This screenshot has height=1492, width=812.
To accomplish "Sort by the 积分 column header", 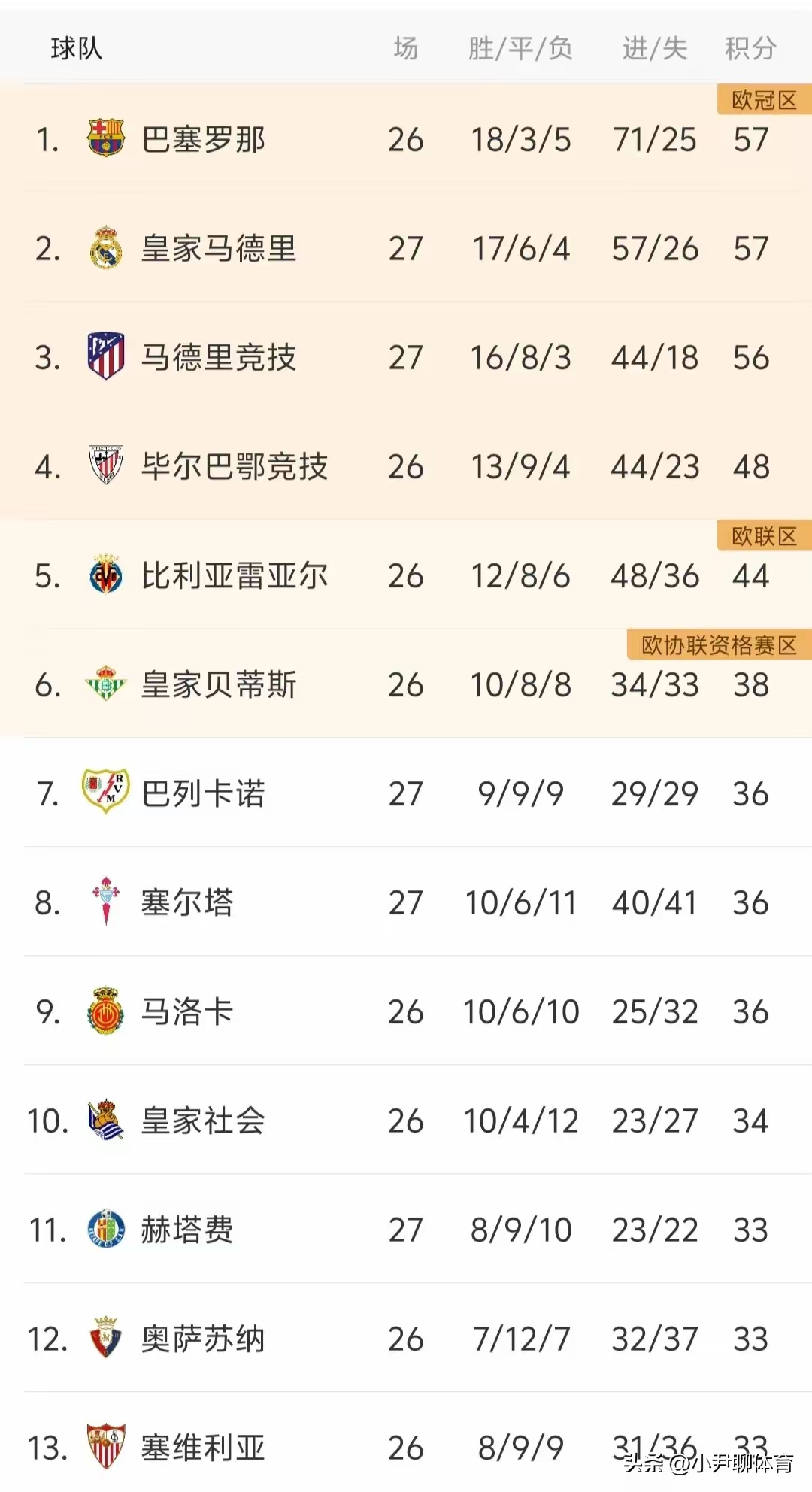I will coord(750,48).
